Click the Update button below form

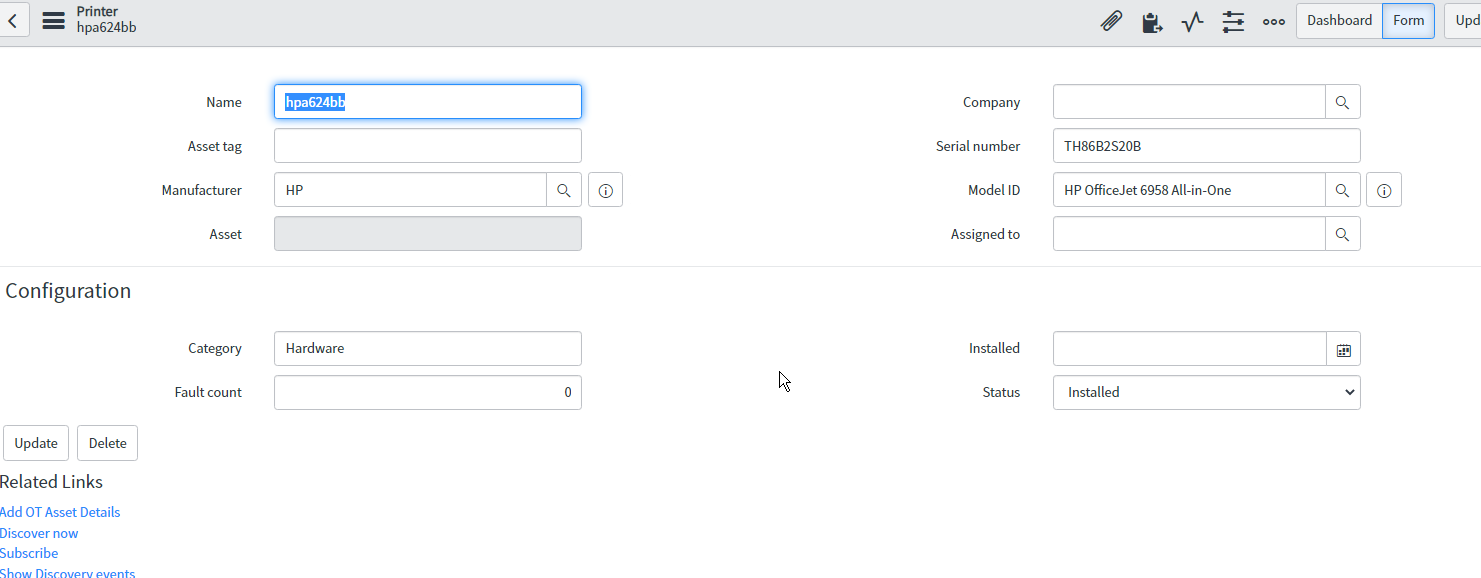[36, 443]
